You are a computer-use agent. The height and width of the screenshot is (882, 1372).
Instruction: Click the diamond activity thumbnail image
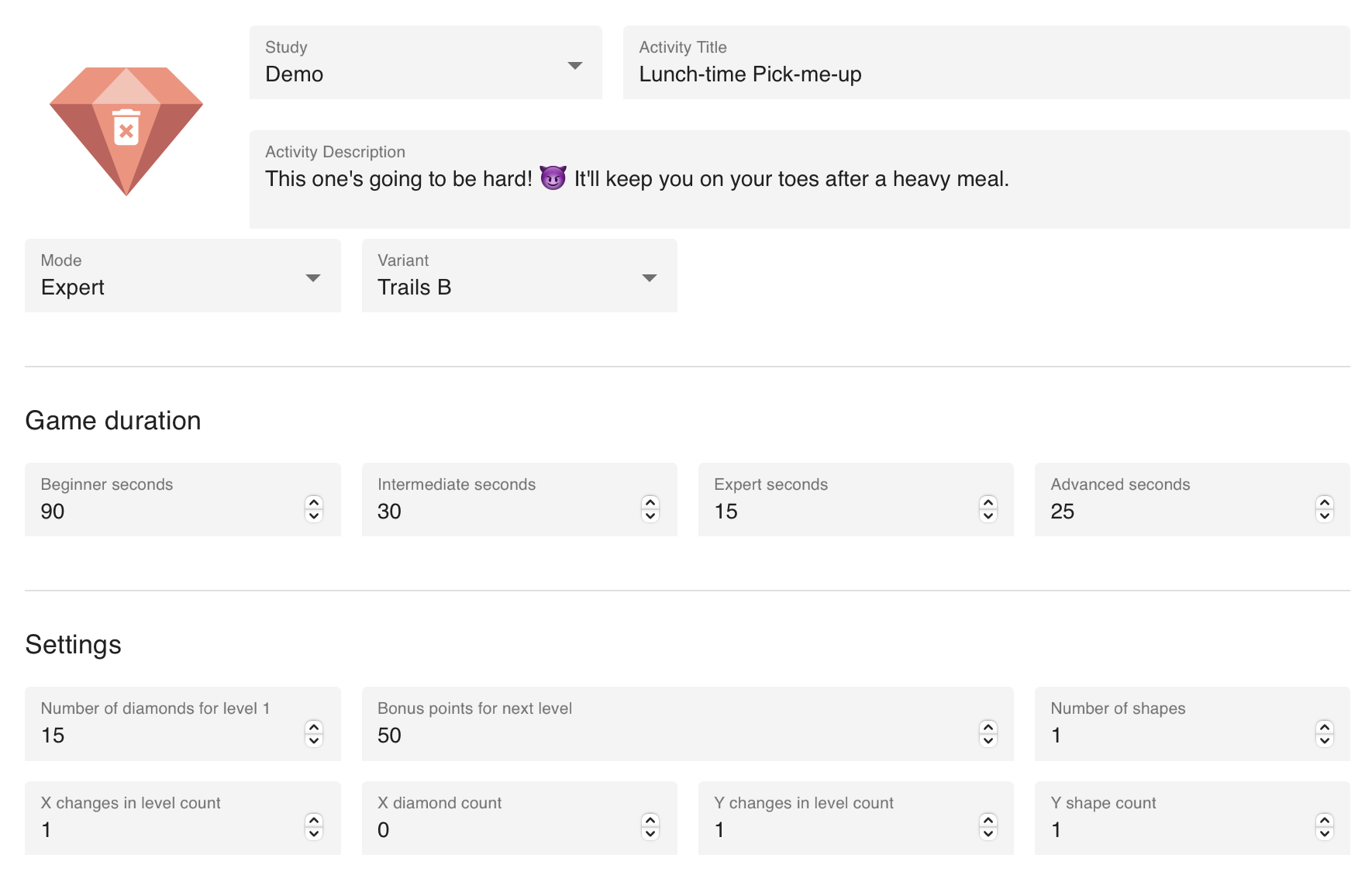click(x=126, y=131)
